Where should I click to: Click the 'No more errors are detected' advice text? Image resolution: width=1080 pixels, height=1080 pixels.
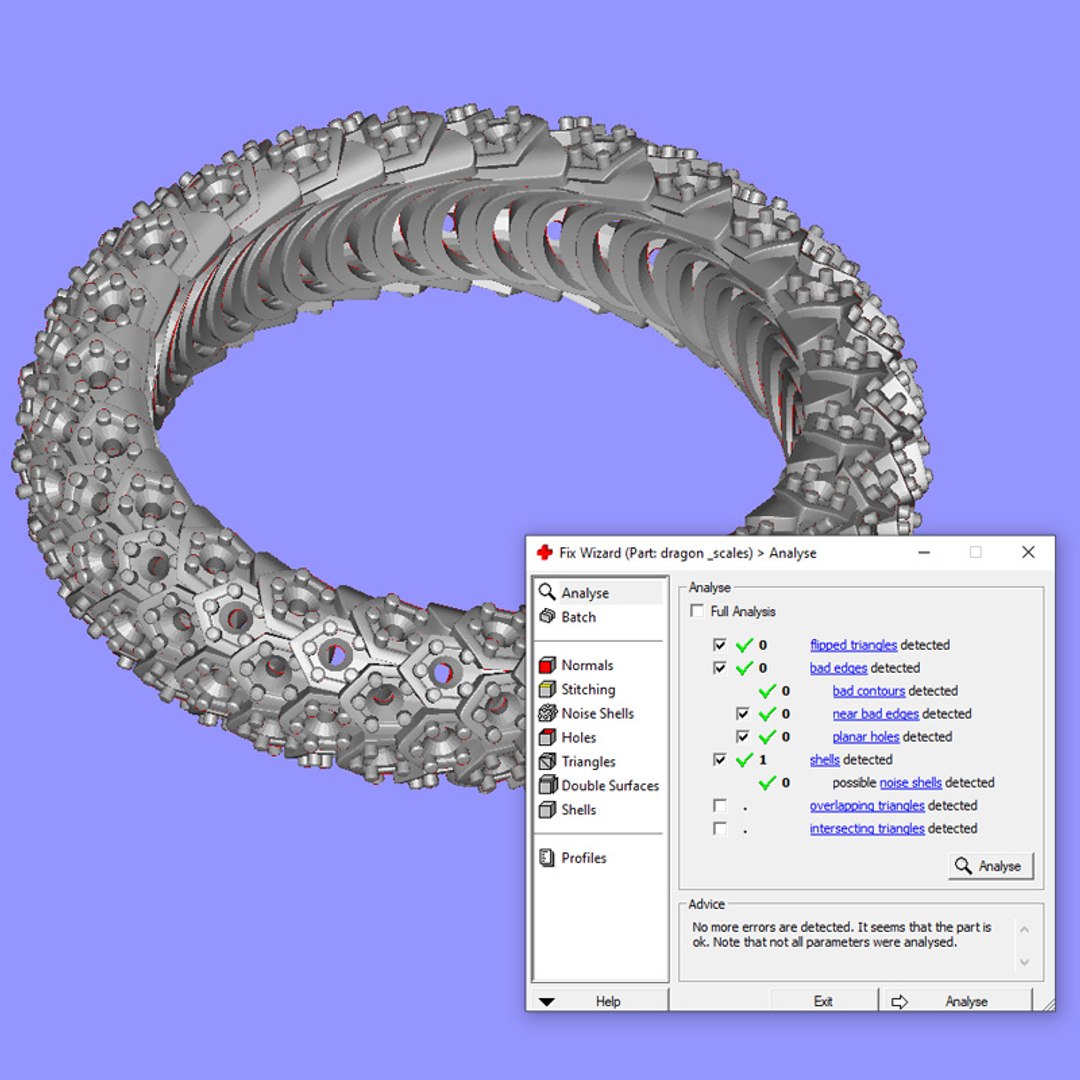(841, 935)
